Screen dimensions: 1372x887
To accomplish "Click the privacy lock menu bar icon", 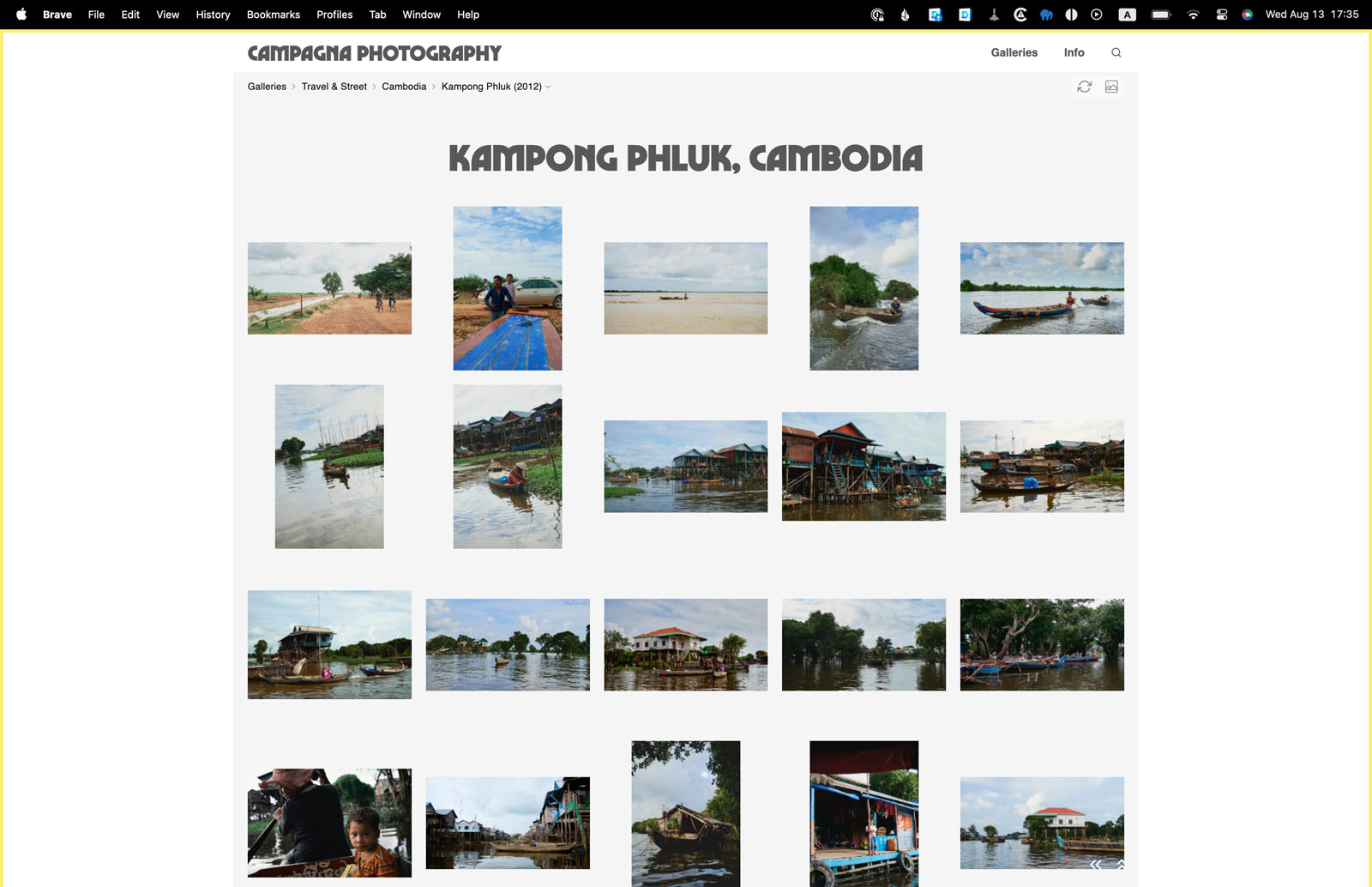I will coord(877,15).
